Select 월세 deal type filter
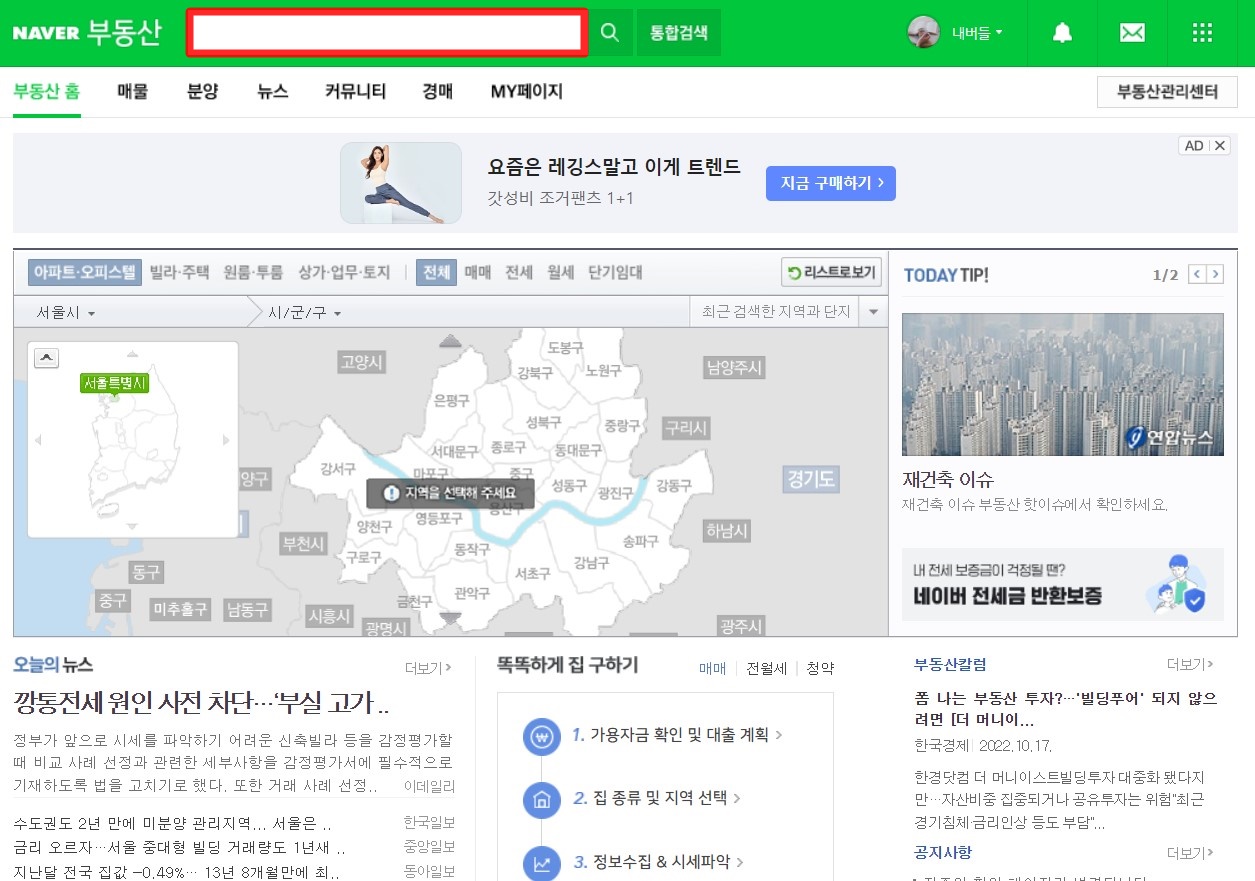The image size is (1255, 881). [561, 272]
